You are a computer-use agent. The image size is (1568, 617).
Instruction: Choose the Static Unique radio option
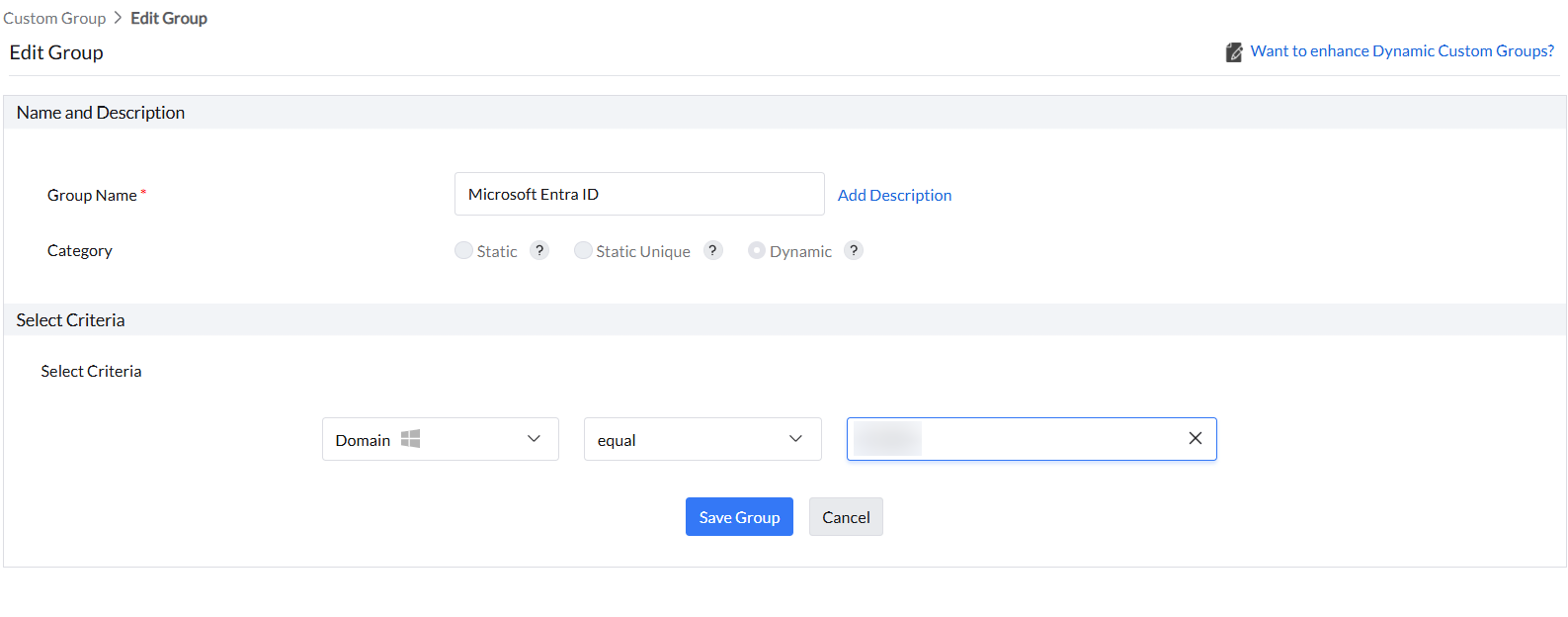pos(583,250)
